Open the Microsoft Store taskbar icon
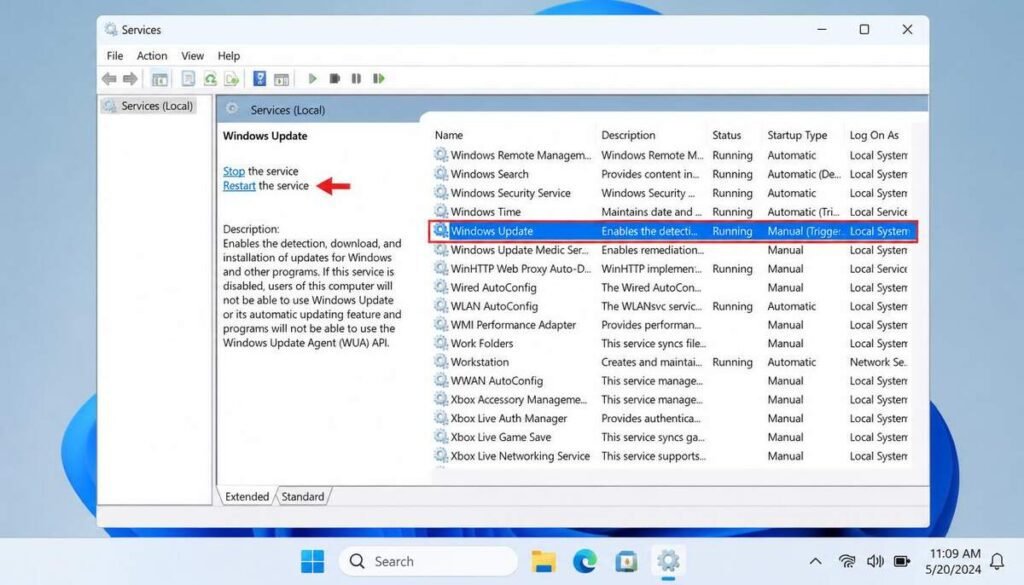Screen dimensions: 1024x585 coord(626,561)
